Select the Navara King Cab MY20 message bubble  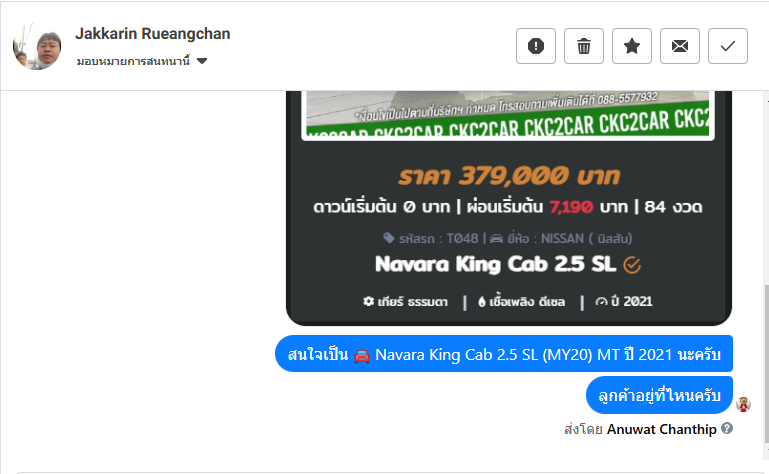(504, 354)
